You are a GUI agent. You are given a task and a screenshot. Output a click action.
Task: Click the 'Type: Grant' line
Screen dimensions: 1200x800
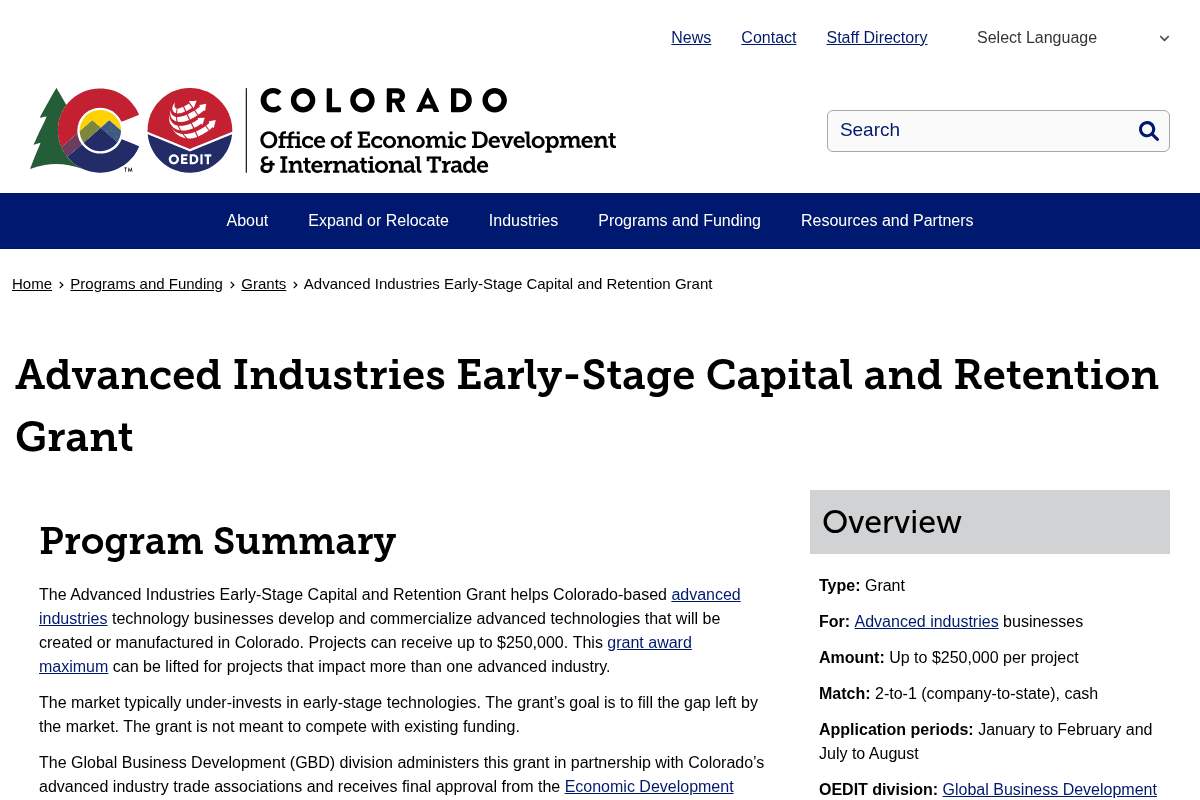[x=862, y=586]
